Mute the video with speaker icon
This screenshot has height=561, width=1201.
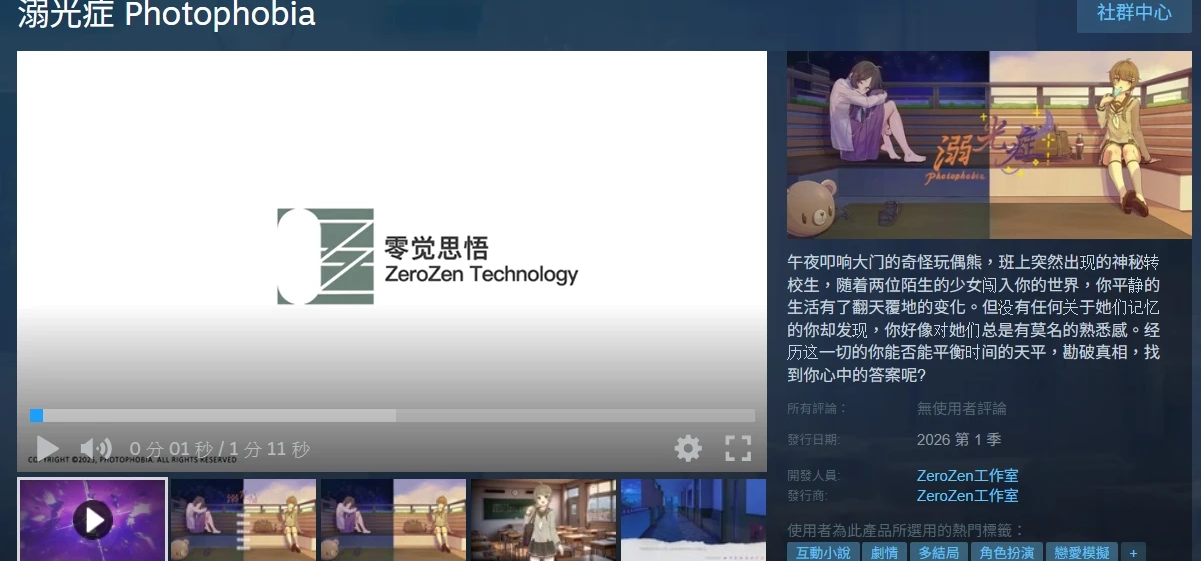[96, 449]
